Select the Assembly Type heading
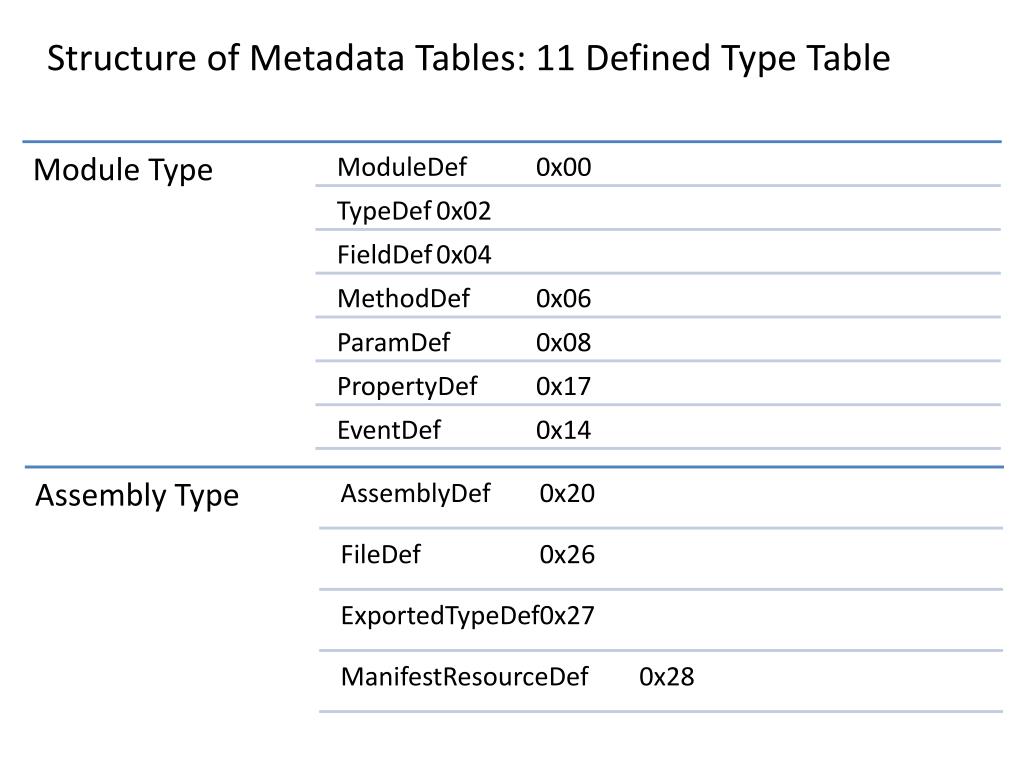The width and height of the screenshot is (1024, 768). (137, 496)
